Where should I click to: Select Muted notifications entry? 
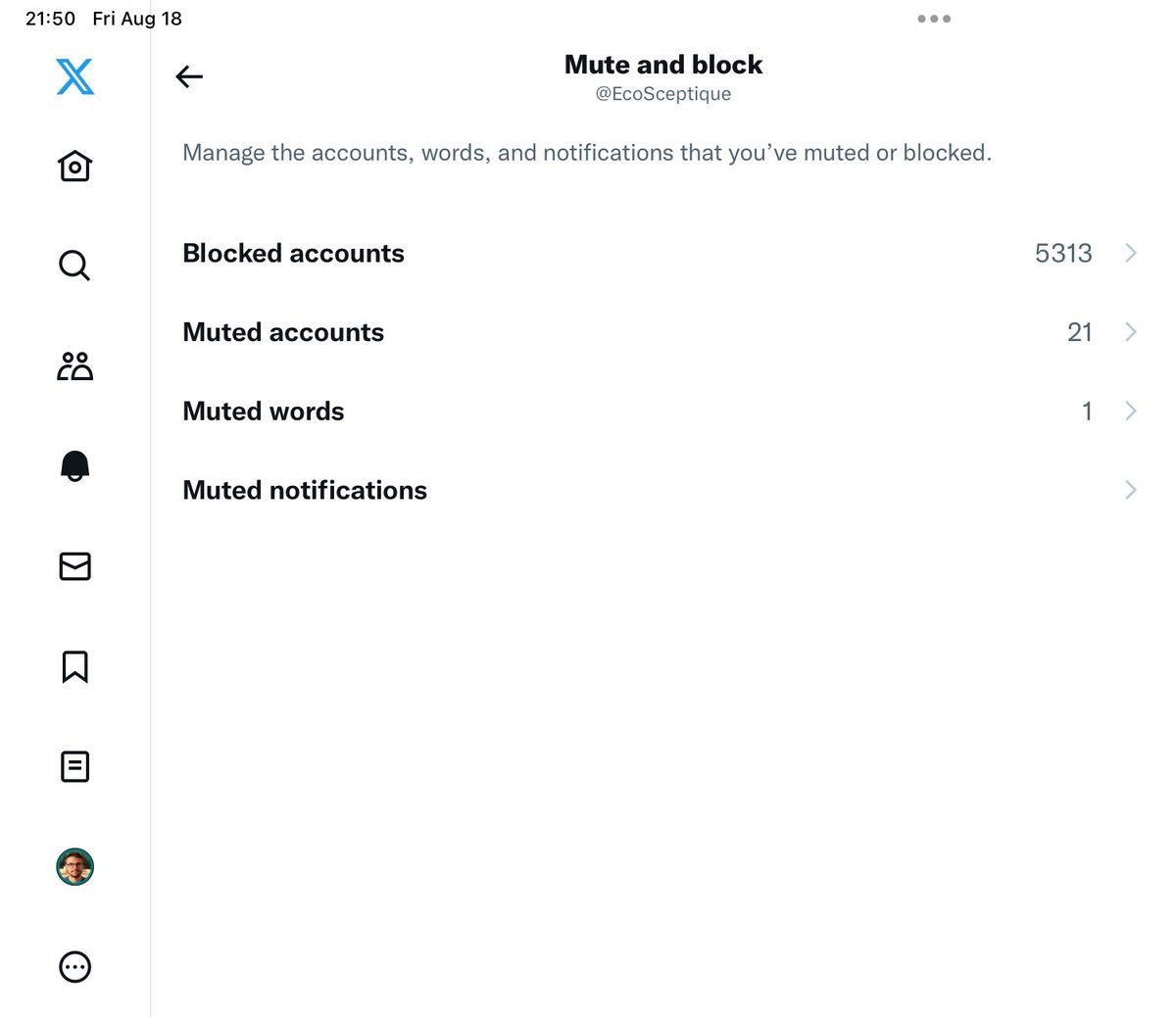305,490
